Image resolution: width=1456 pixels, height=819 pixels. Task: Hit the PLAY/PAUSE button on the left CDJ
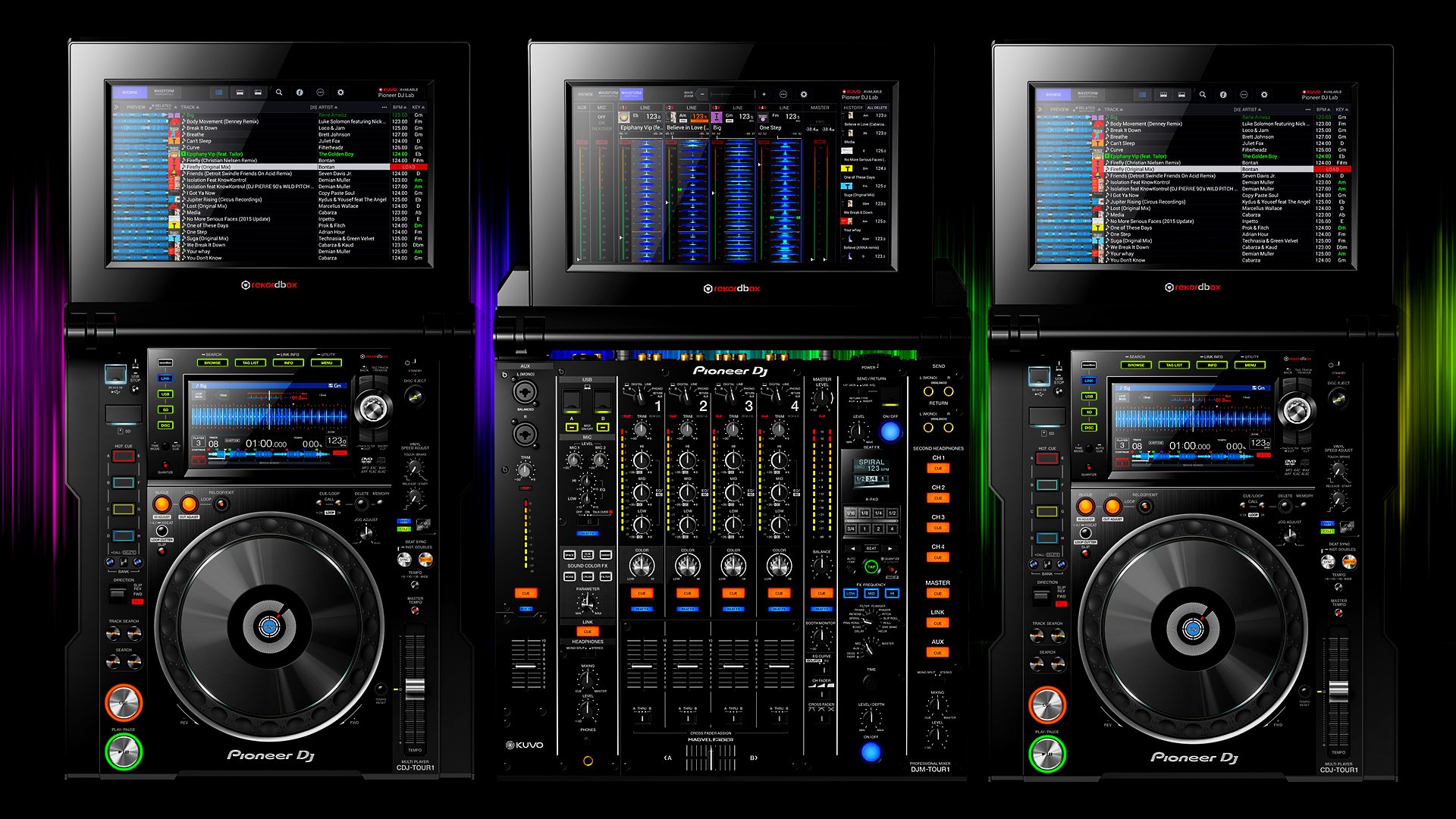(x=124, y=752)
